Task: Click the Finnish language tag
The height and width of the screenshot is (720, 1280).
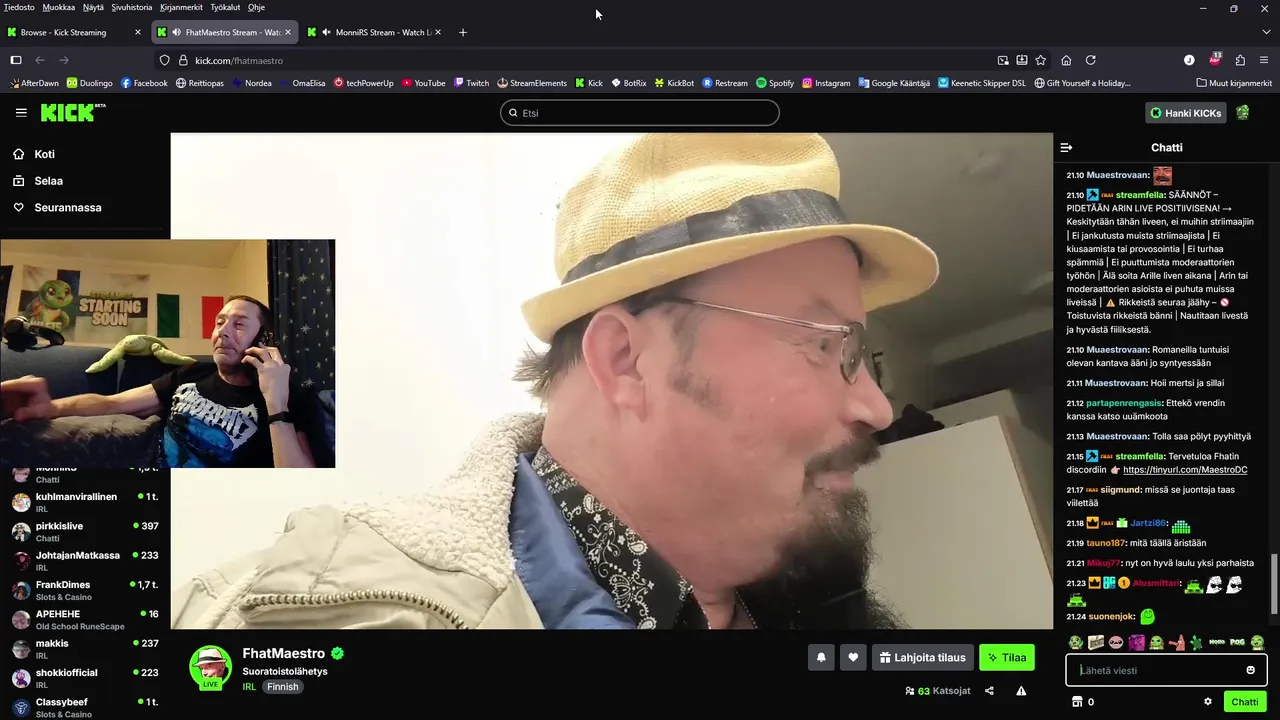Action: tap(282, 687)
